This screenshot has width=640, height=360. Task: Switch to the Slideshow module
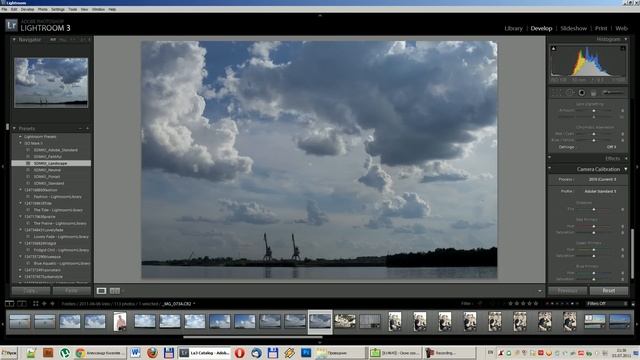point(573,28)
